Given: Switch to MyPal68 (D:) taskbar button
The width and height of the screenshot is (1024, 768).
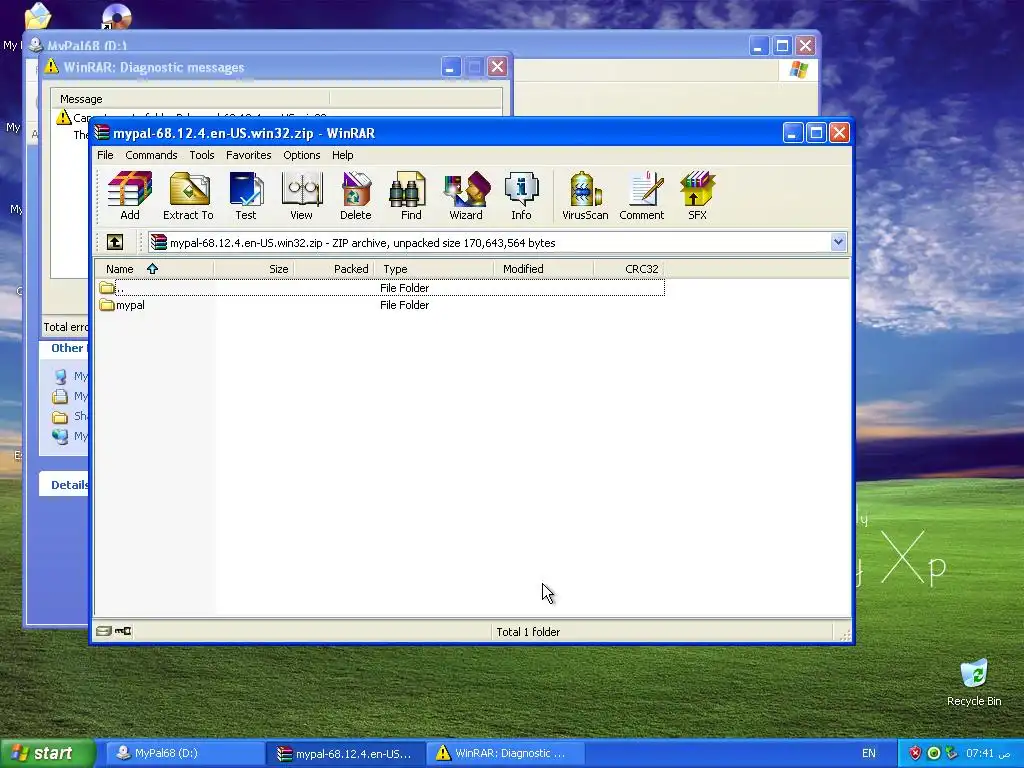Looking at the screenshot, I should (184, 753).
